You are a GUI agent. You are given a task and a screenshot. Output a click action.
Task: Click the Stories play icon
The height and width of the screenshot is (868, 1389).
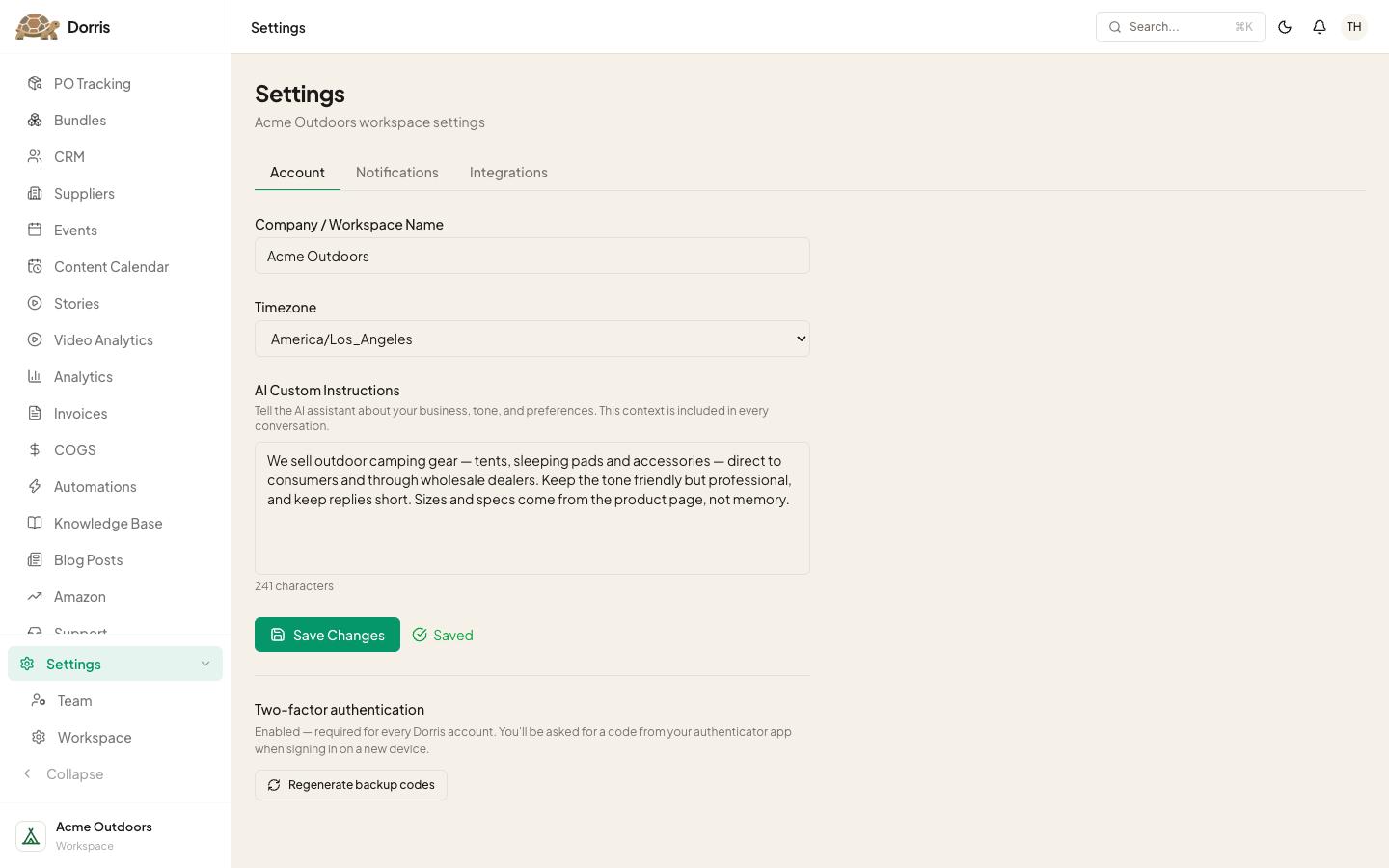(x=35, y=304)
